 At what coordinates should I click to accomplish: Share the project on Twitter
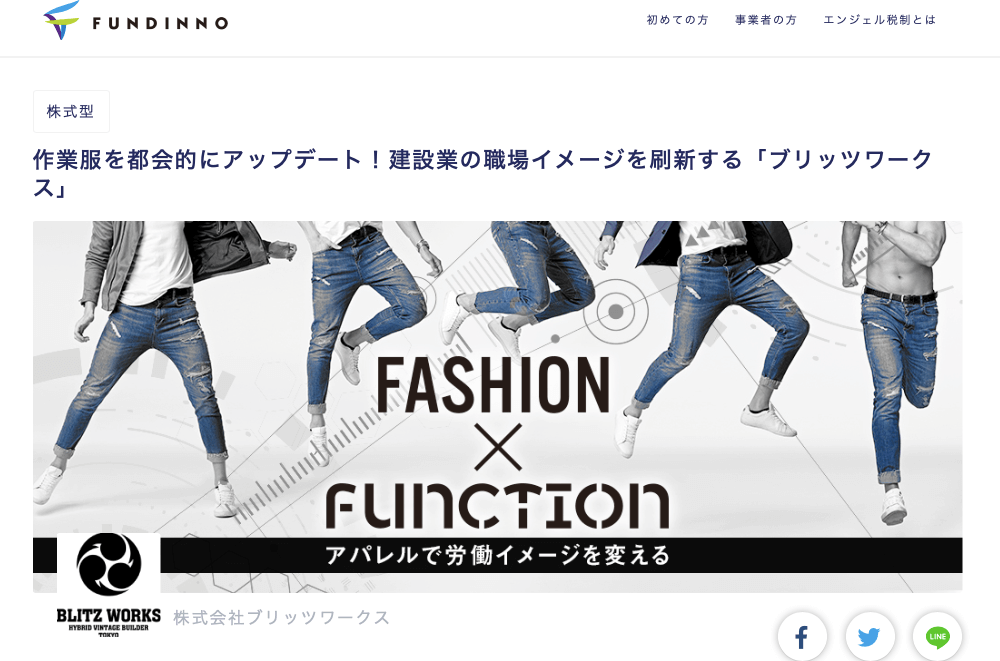pos(869,636)
